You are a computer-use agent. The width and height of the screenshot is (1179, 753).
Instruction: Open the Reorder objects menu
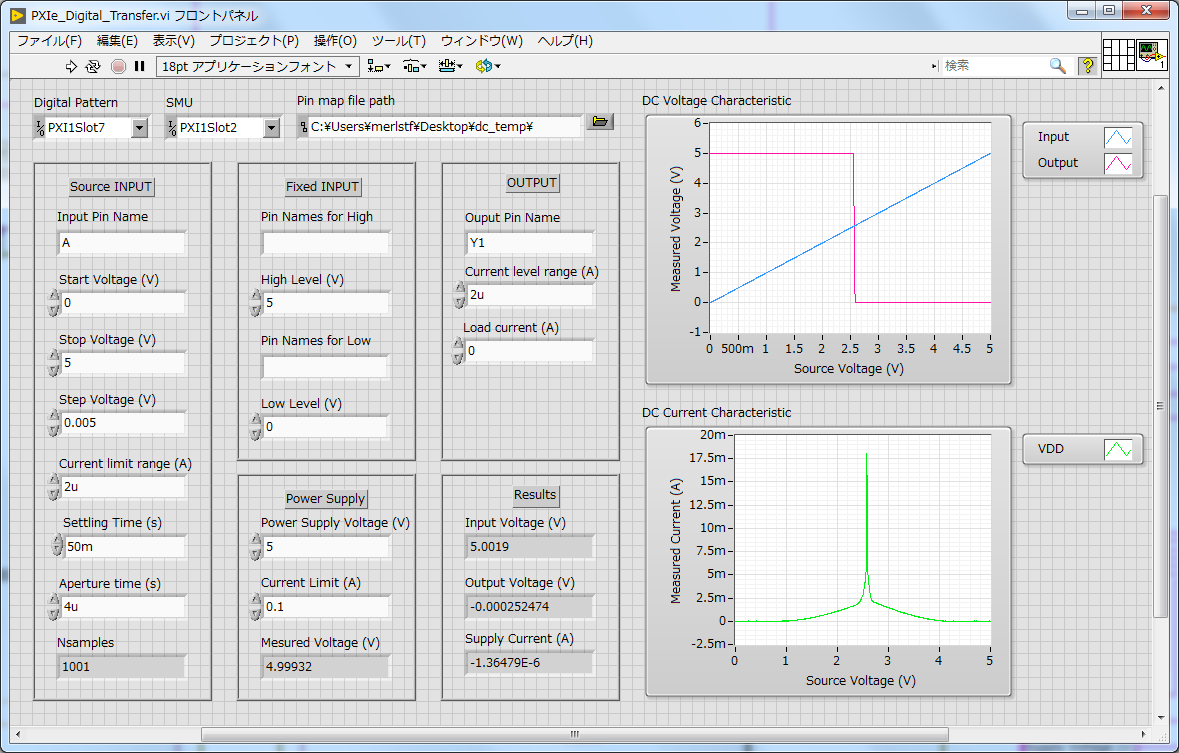pos(488,66)
